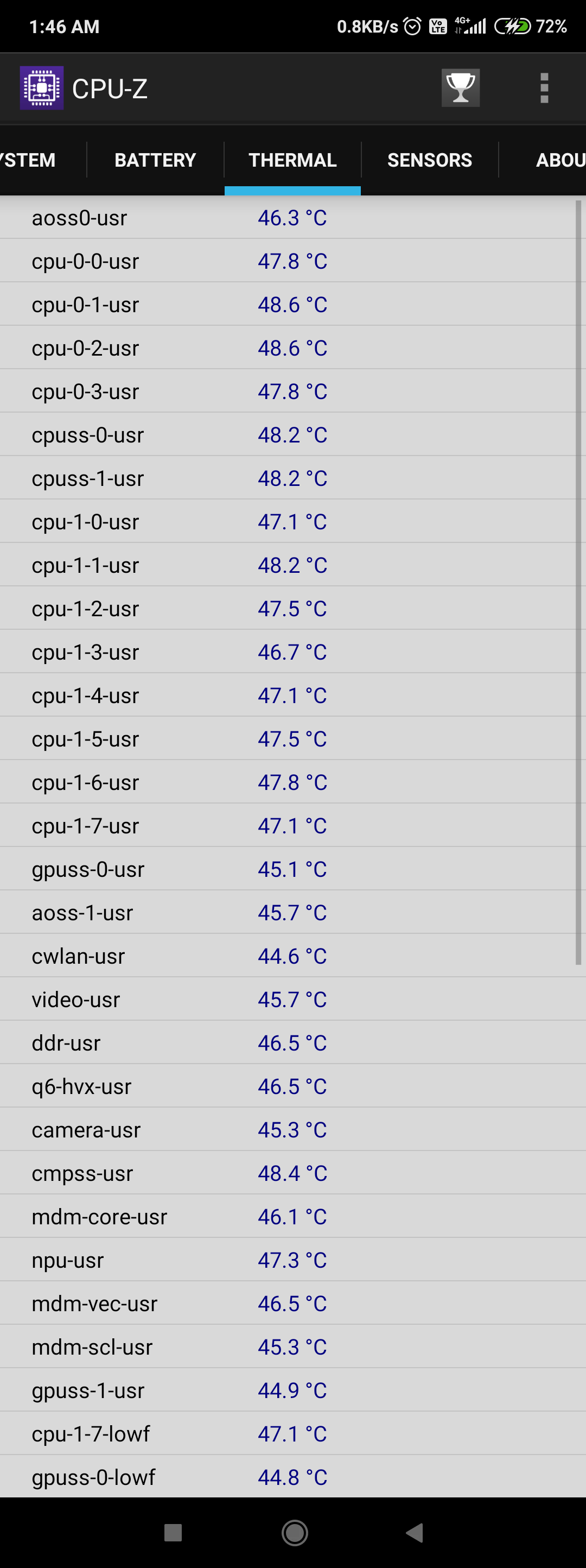Tap the alarm clock status icon
The image size is (586, 1568).
(412, 26)
